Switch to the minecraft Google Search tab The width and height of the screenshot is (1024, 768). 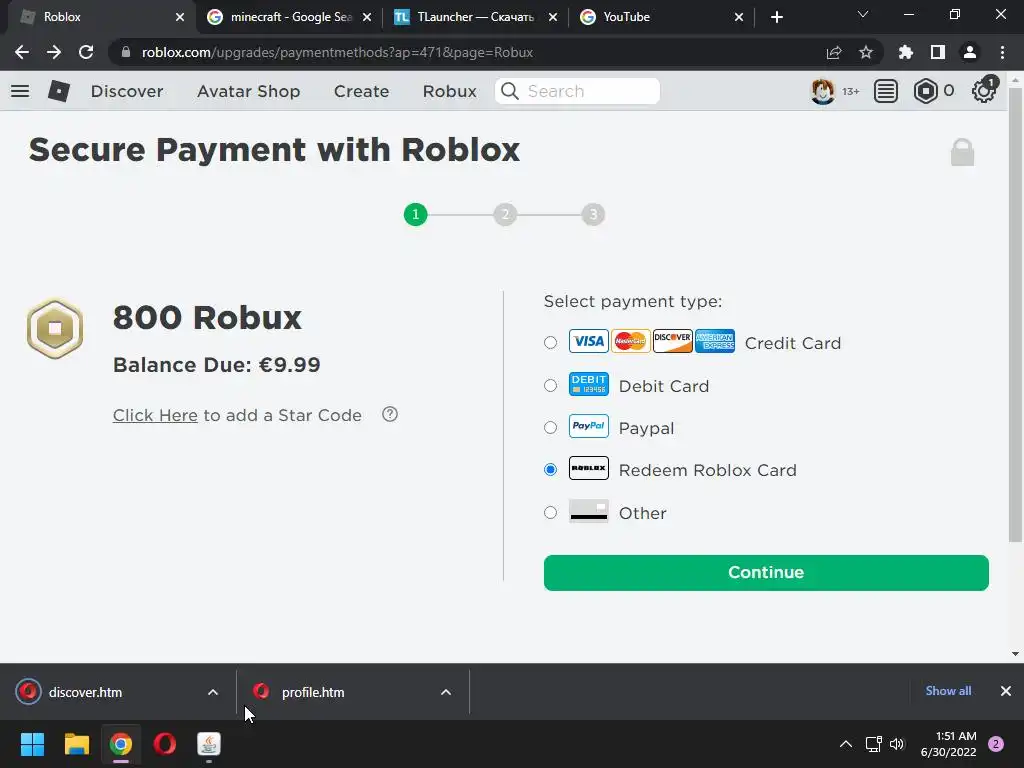(x=289, y=17)
